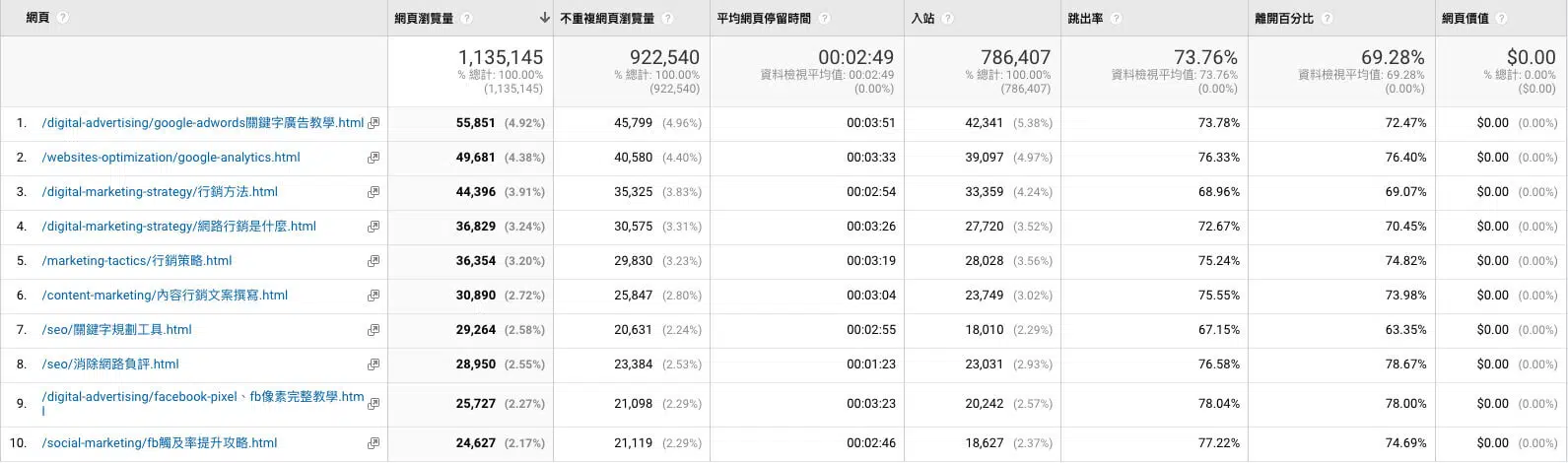Click external link icon for 內容行銷文案撰寫.html
1568x463 pixels.
pos(374,296)
